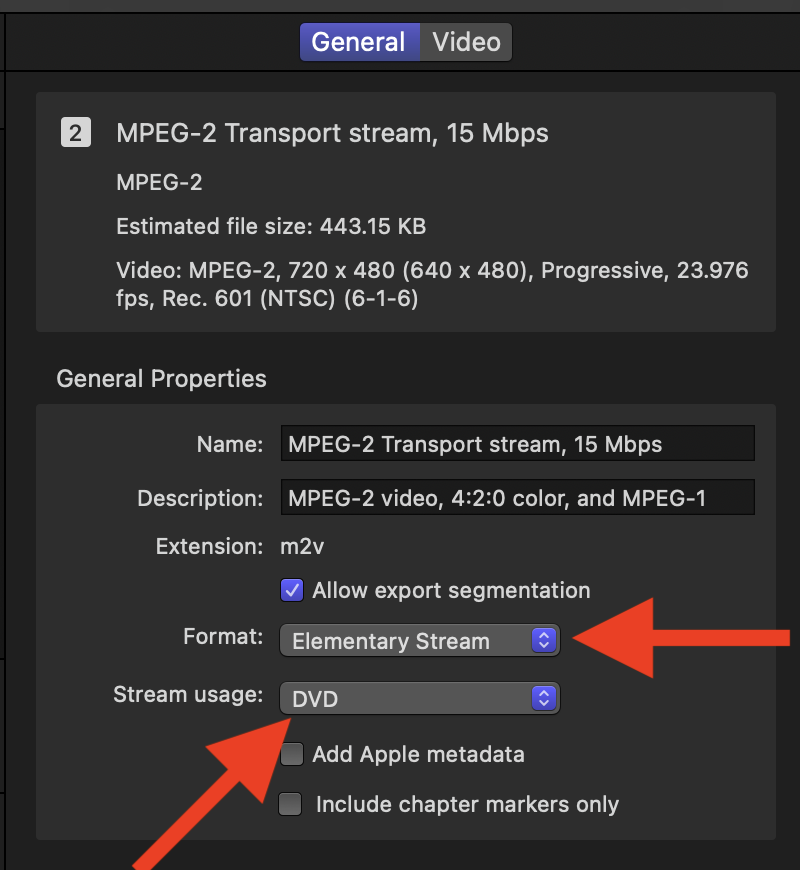Open the Format dropdown showing Elementary Stream
The image size is (800, 870).
pyautogui.click(x=420, y=641)
